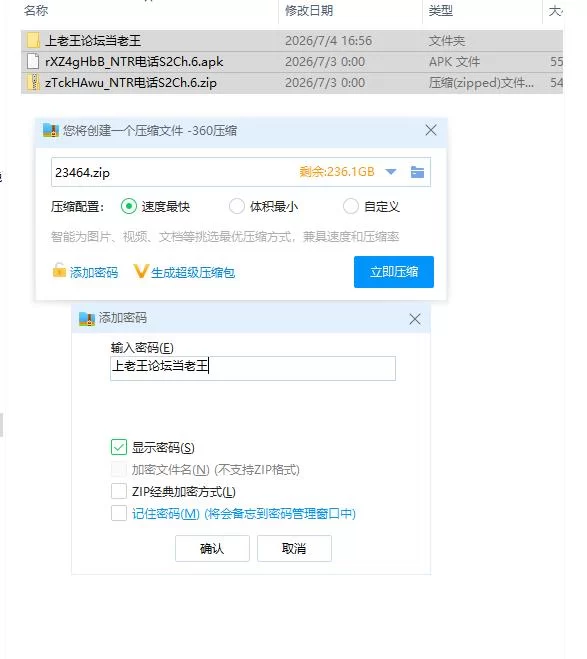
Task: Click the zip icon of zTckHAwu_NTR电话S2Ch.6.zip
Action: click(33, 82)
